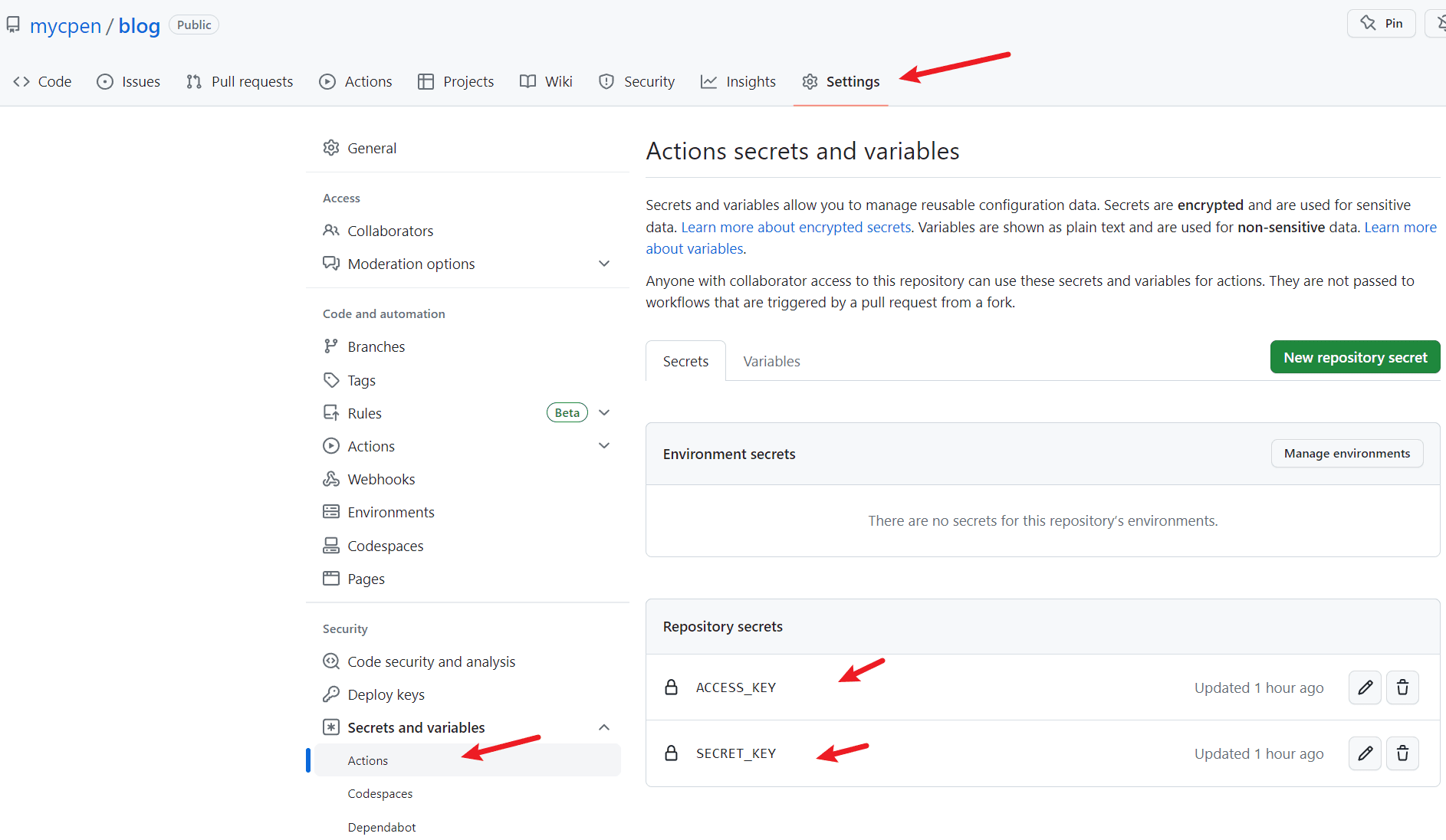Click the people icon for Collaborators
Viewport: 1446px width, 840px height.
tap(331, 231)
